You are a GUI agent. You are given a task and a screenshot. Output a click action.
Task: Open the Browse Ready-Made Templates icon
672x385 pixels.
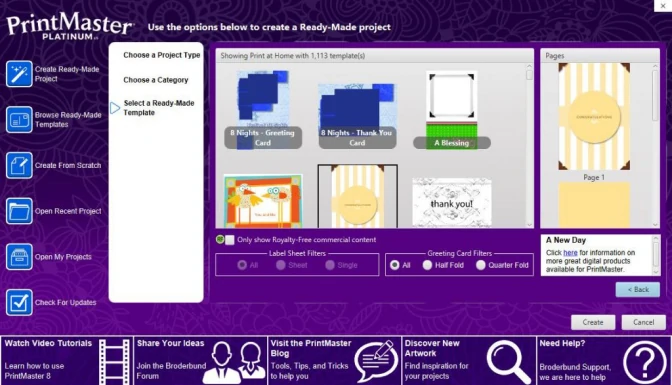point(19,120)
